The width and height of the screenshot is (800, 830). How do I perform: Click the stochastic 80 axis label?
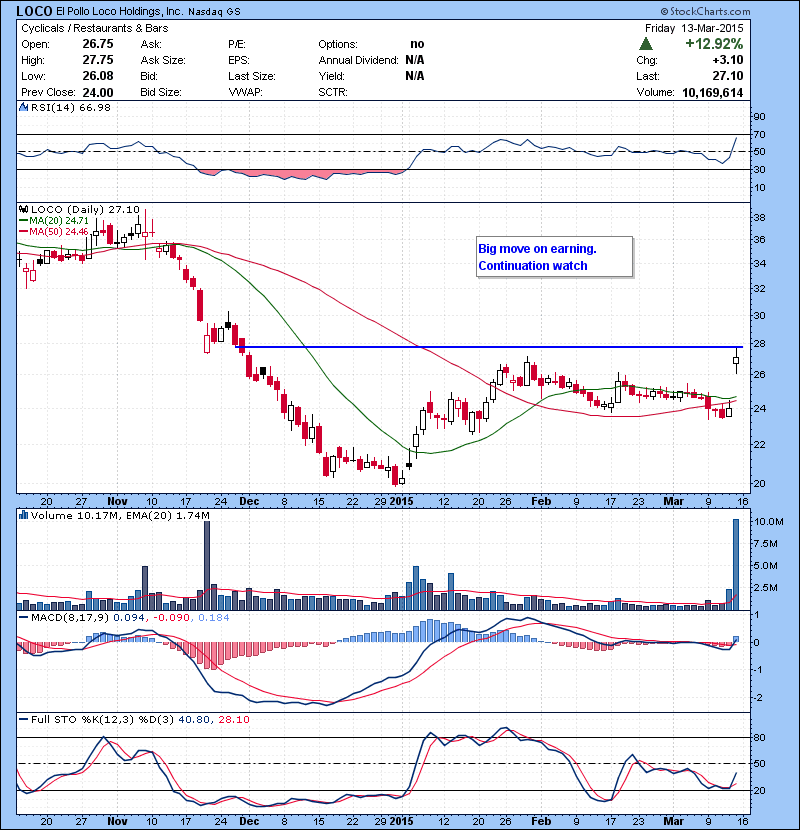pyautogui.click(x=760, y=737)
